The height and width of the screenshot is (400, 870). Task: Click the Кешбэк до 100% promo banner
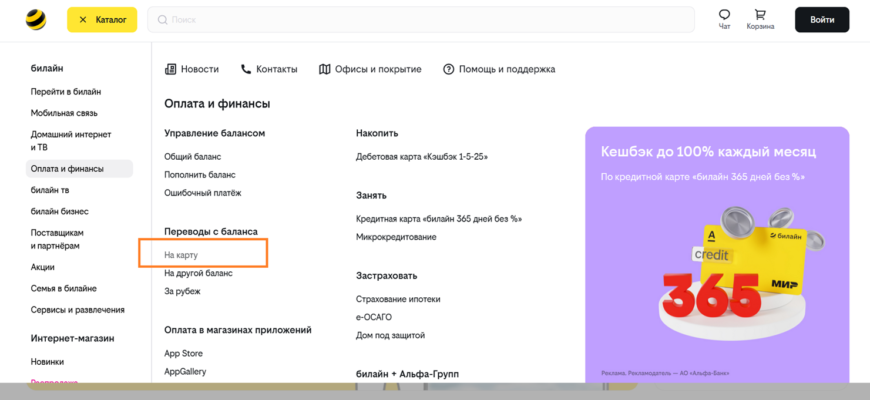pos(717,255)
